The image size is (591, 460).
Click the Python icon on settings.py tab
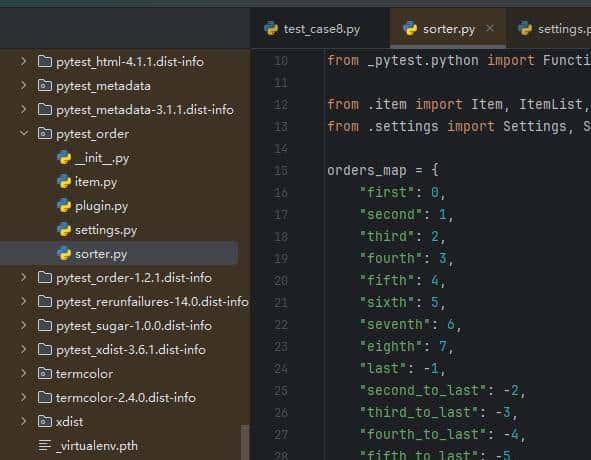tap(525, 29)
